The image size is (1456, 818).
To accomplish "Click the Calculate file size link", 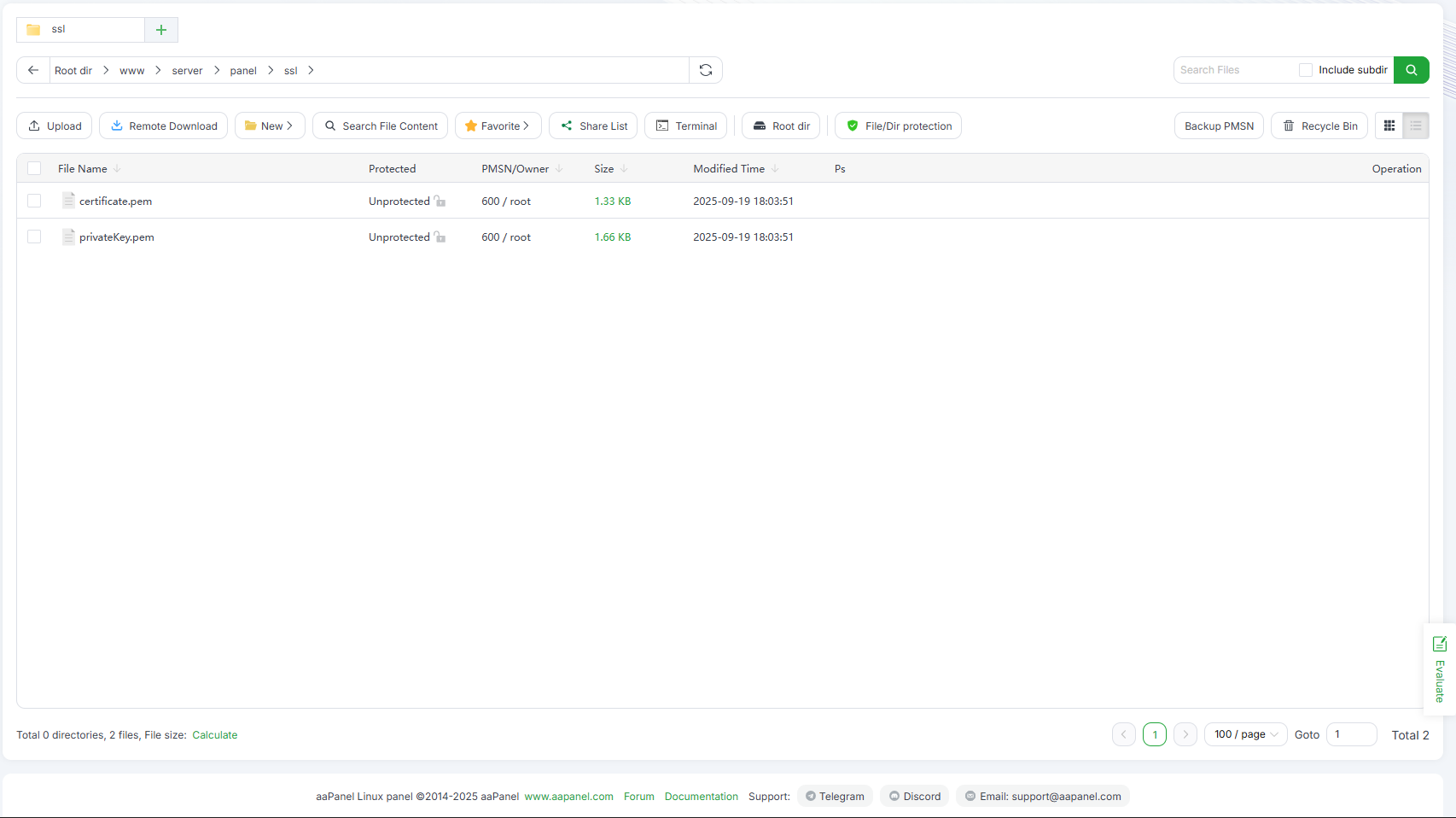I will click(214, 735).
